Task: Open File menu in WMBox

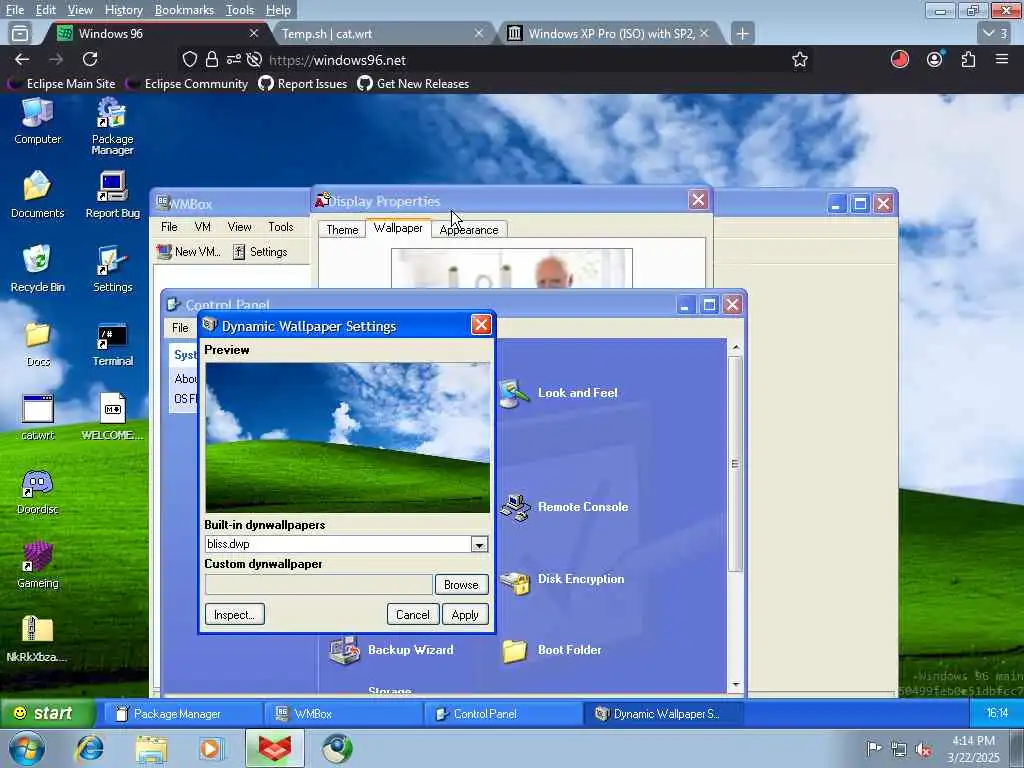Action: (169, 227)
